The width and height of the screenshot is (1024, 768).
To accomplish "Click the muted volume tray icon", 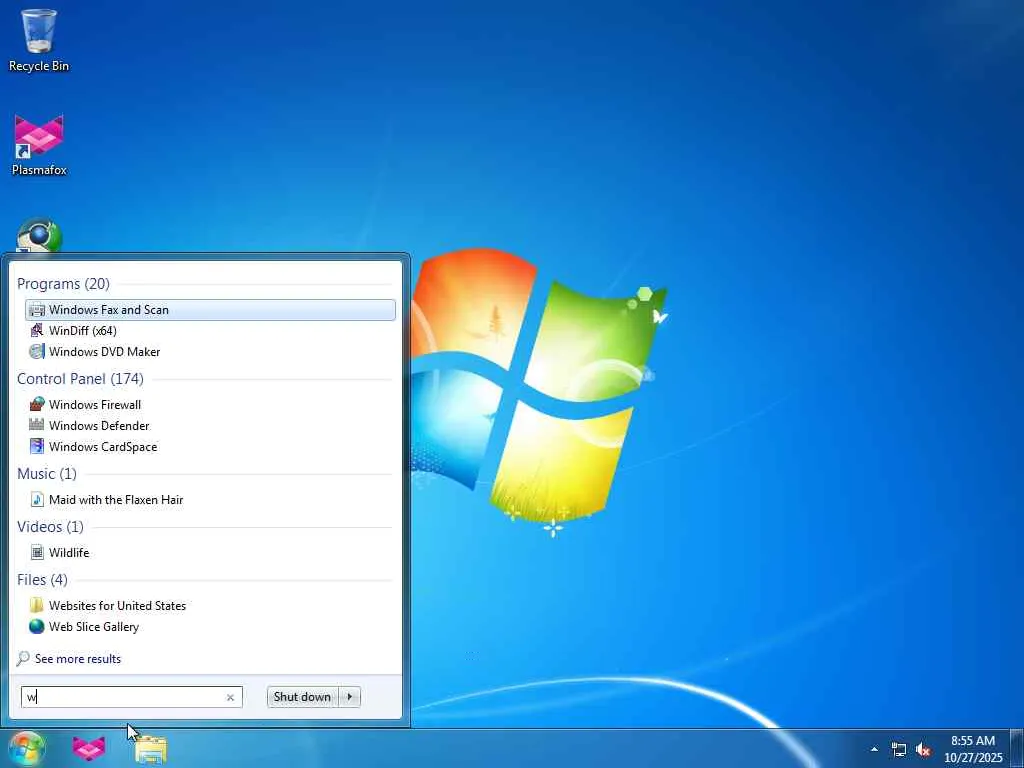I will coord(923,750).
